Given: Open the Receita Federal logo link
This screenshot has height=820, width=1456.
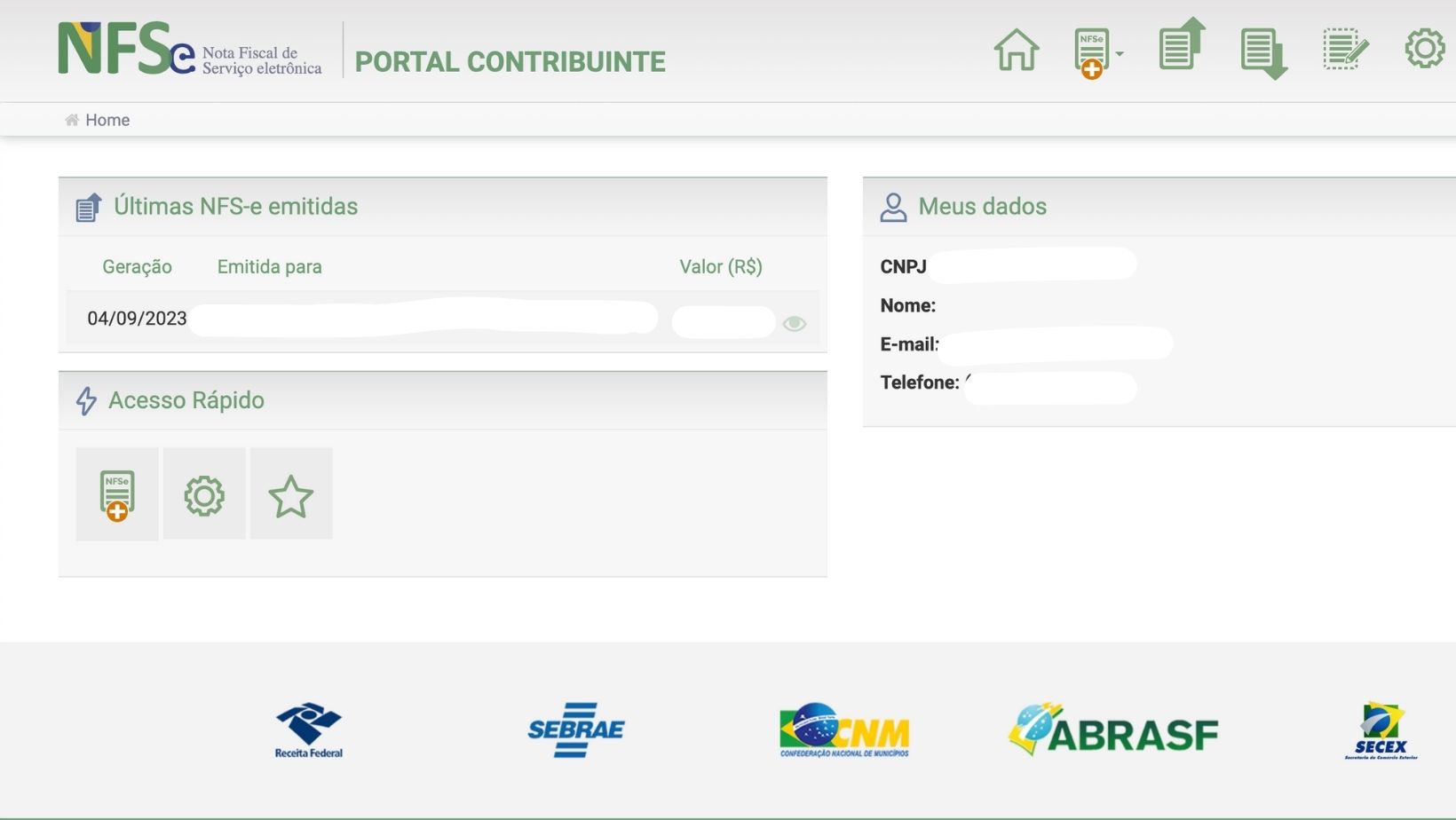Looking at the screenshot, I should coord(308,730).
